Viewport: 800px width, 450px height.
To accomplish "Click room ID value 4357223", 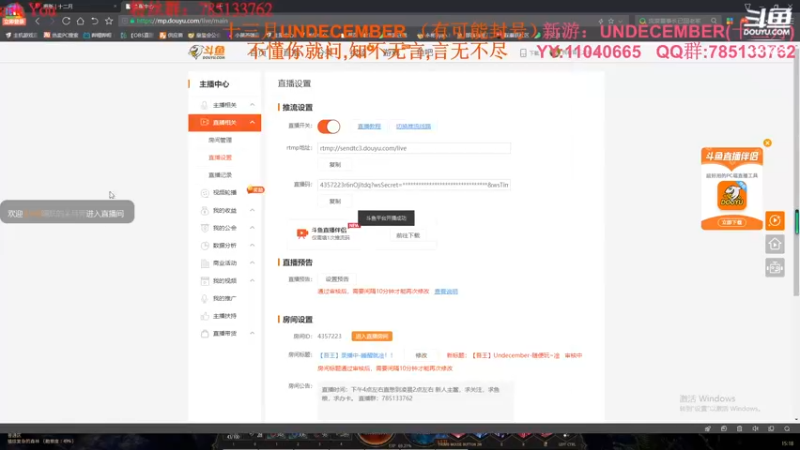I will (329, 336).
